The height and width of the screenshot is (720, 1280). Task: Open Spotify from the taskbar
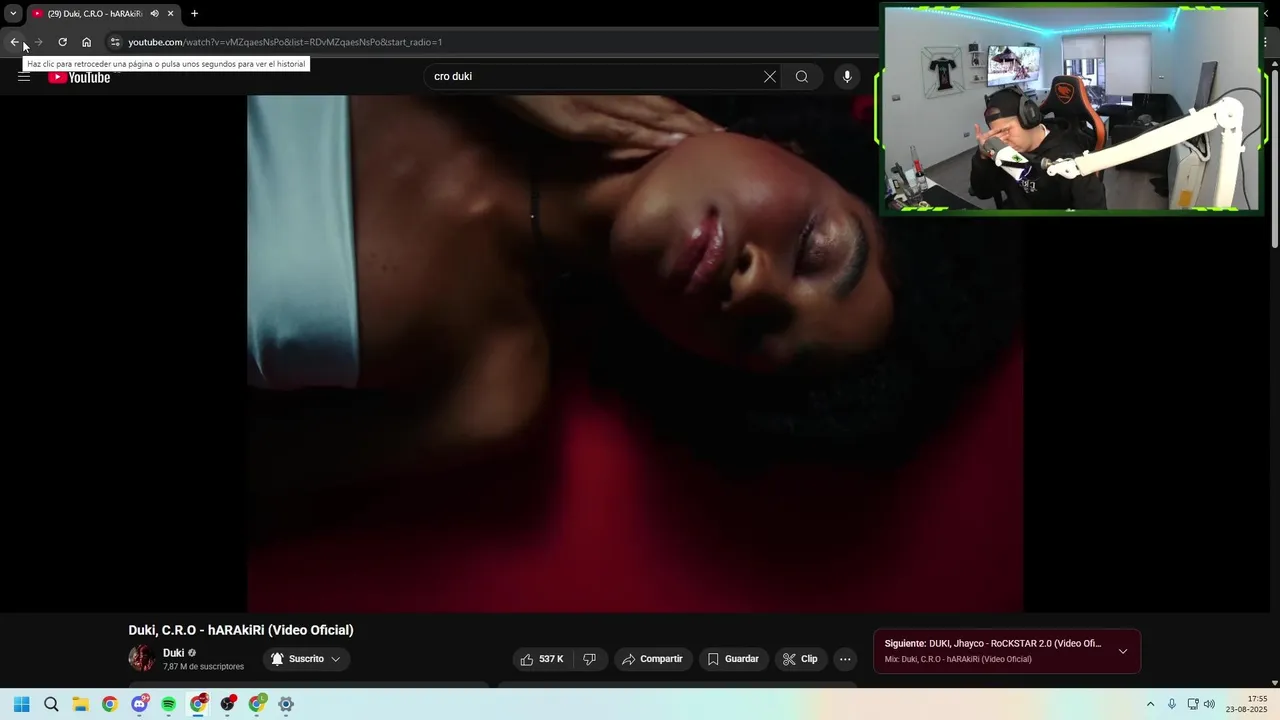pyautogui.click(x=169, y=704)
